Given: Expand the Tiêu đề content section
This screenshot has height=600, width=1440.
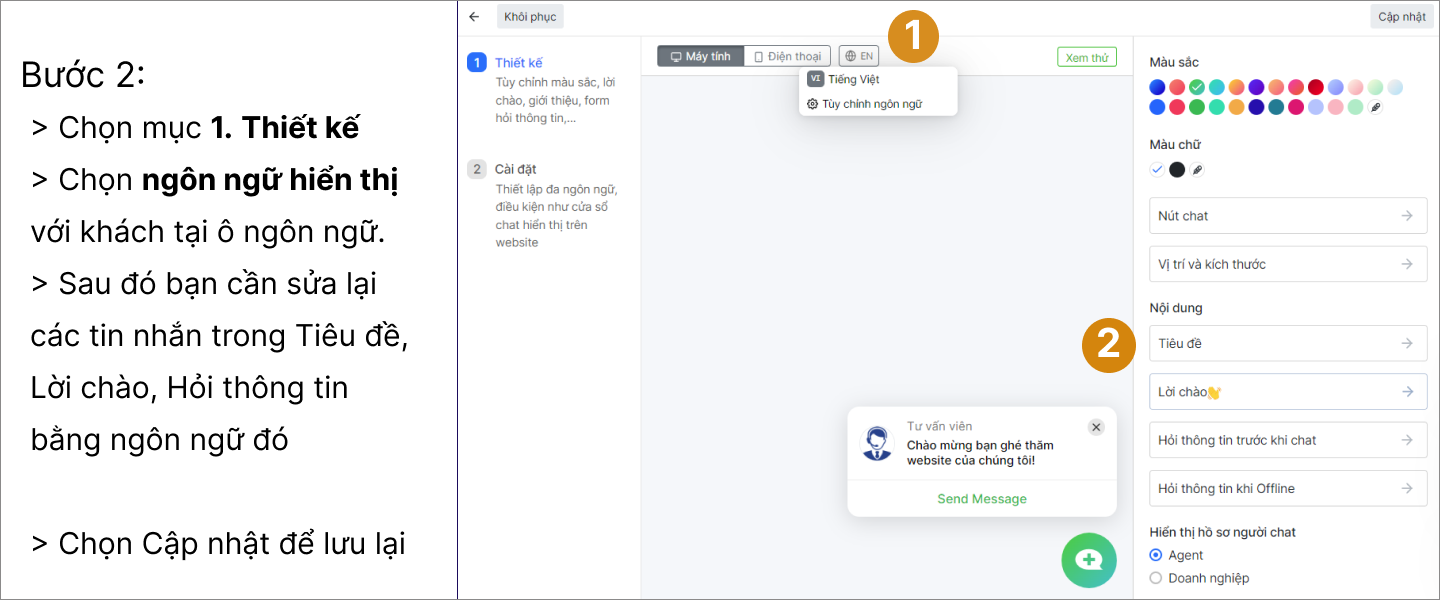Looking at the screenshot, I should (1288, 343).
